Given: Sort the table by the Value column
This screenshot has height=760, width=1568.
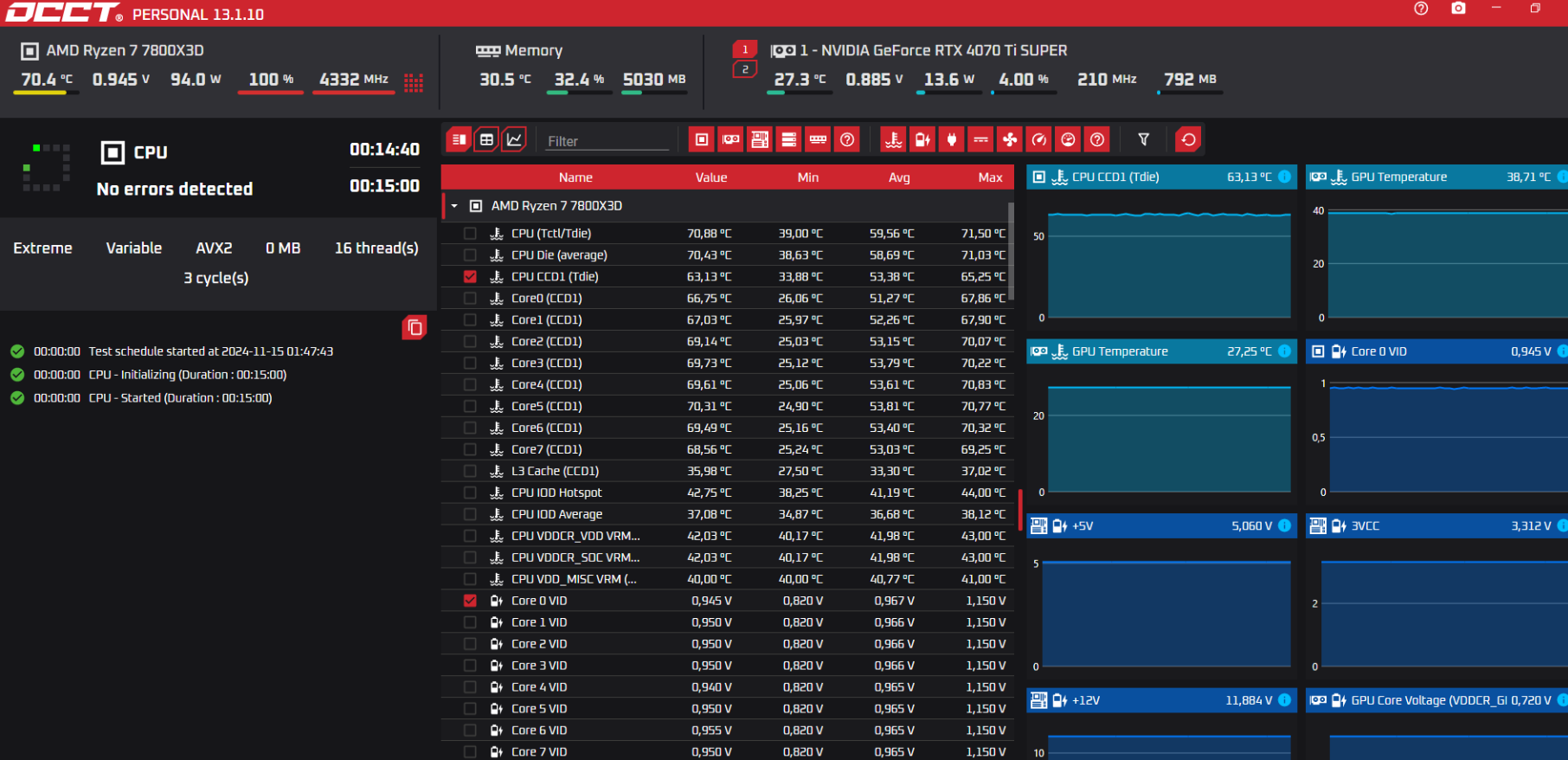Looking at the screenshot, I should [x=711, y=177].
